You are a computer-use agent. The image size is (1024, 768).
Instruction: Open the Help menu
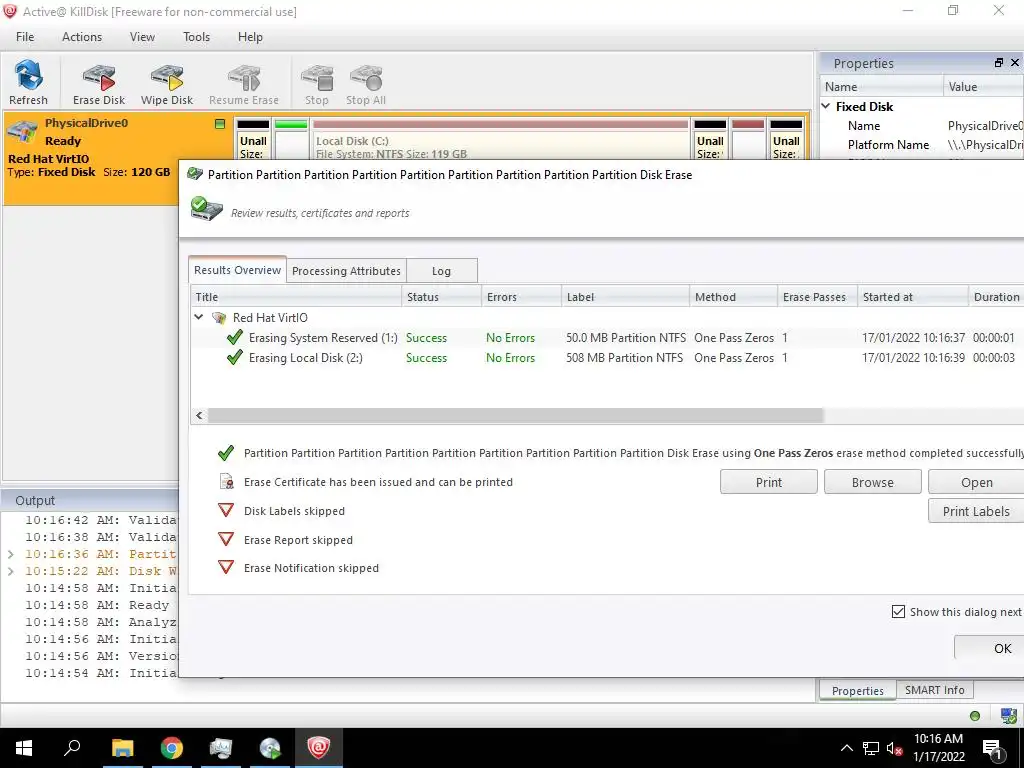click(x=250, y=37)
